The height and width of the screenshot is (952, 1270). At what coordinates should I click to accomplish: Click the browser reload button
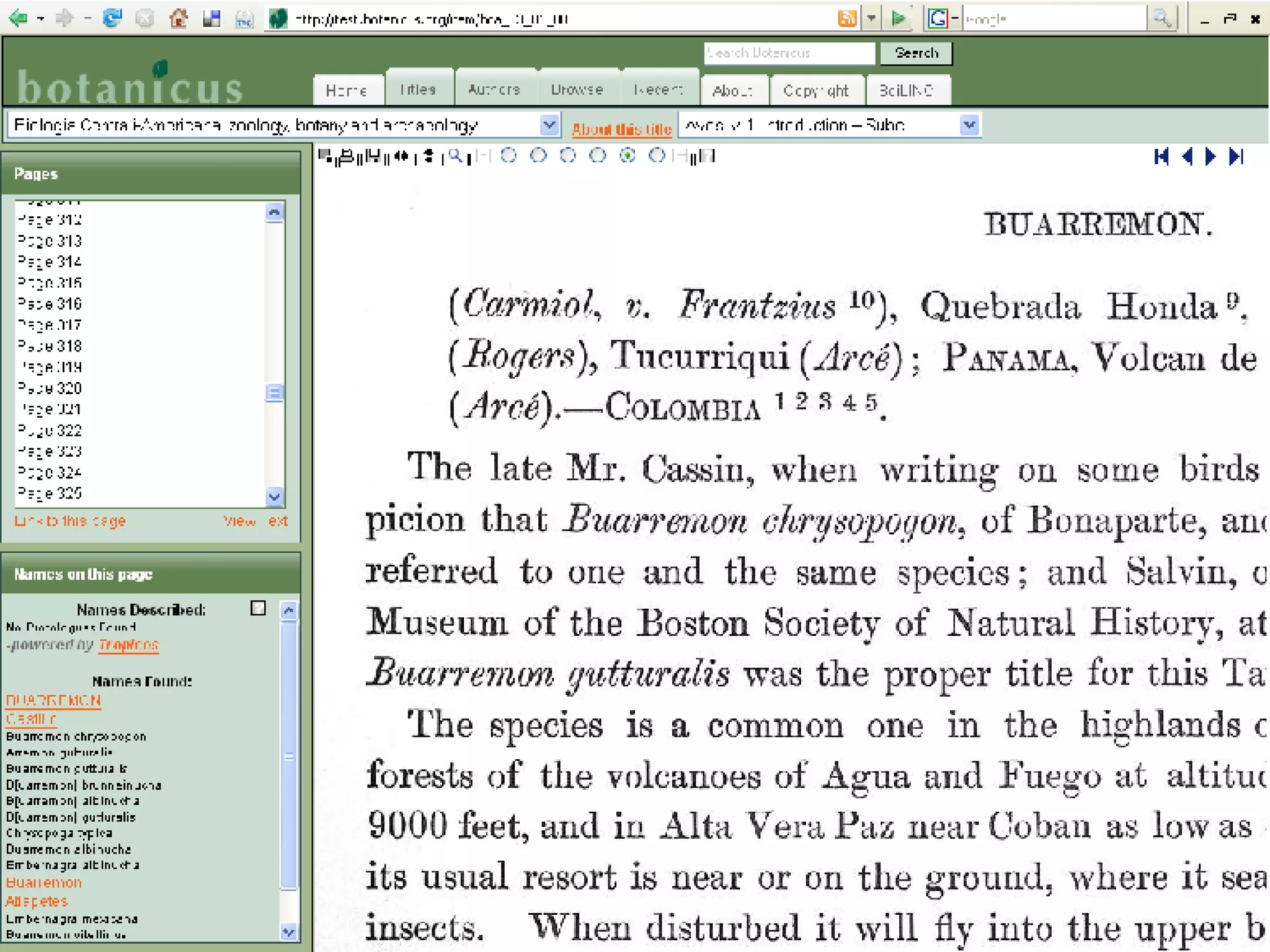[112, 19]
